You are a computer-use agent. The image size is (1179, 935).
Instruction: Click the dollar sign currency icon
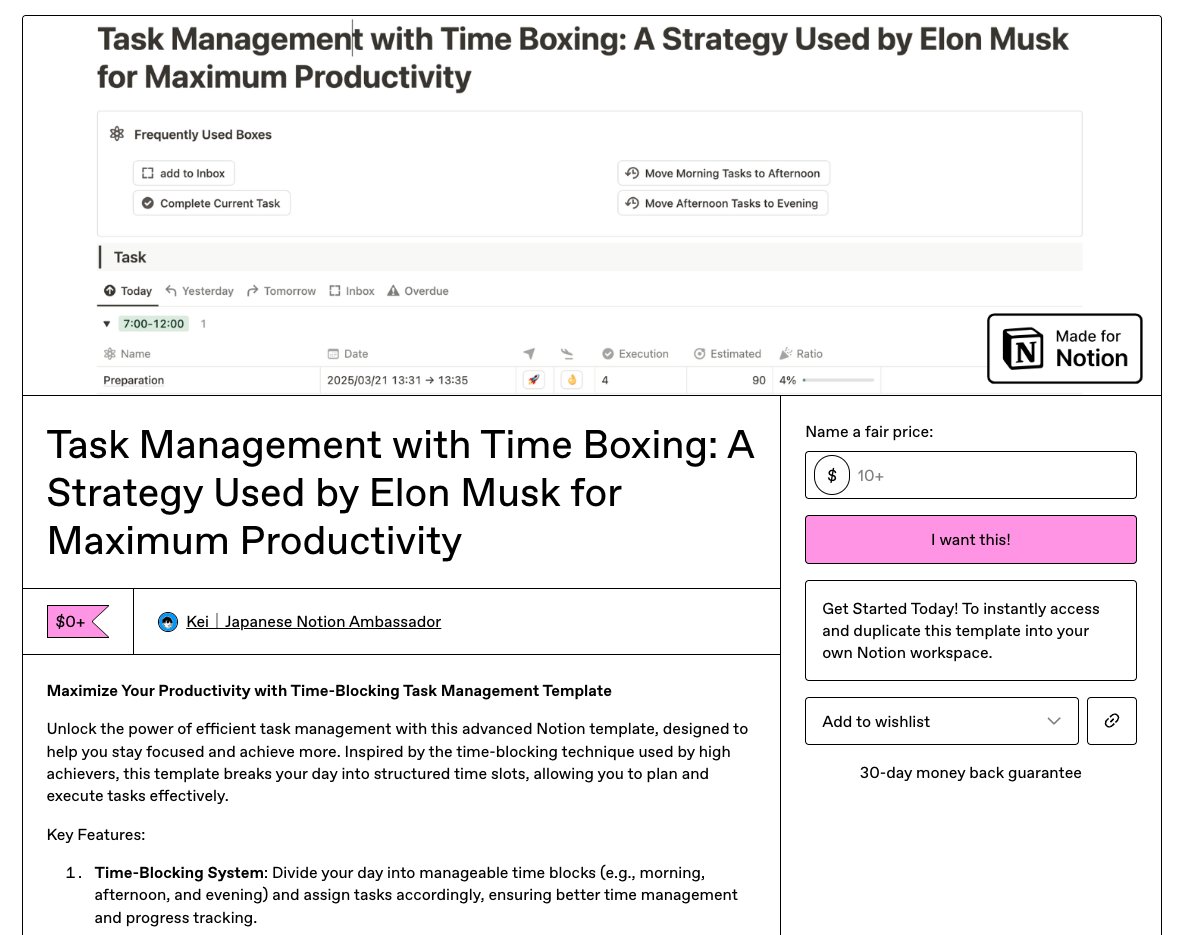(832, 475)
